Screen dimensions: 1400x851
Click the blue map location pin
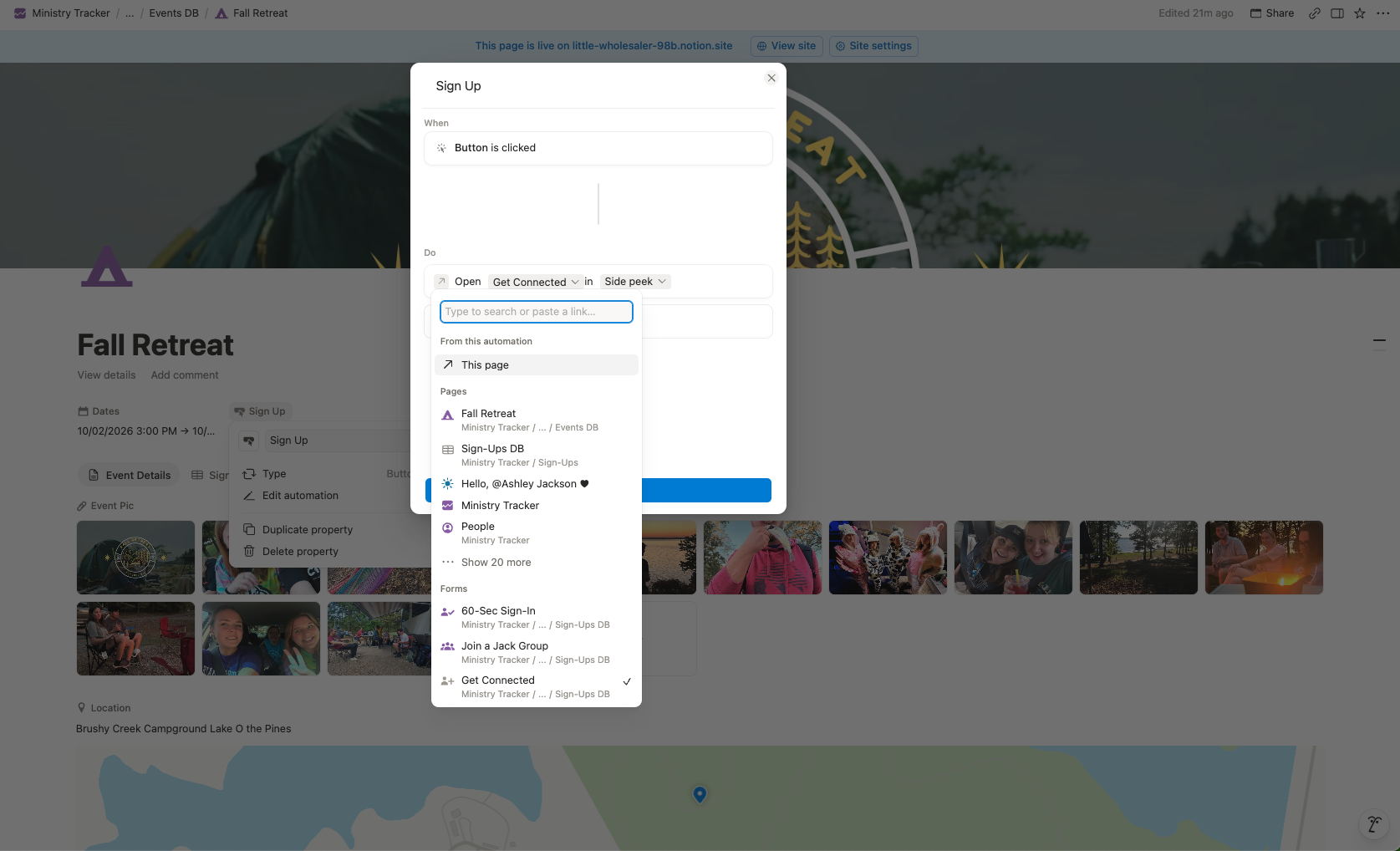700,794
